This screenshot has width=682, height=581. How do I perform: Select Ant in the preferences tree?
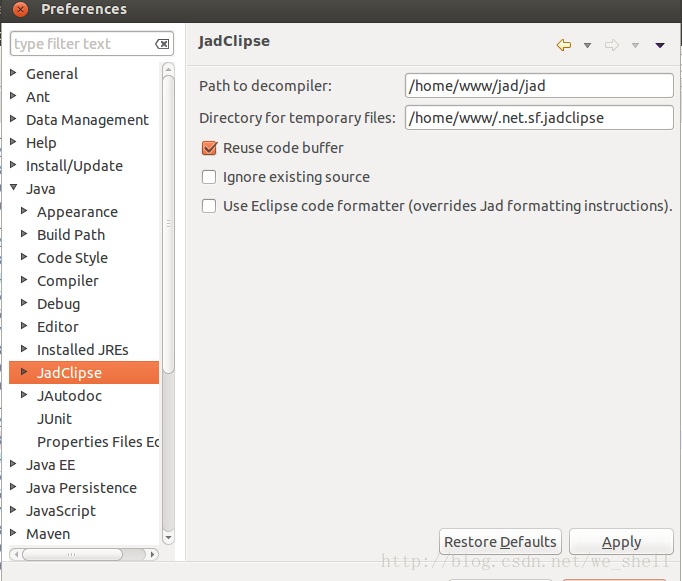(38, 97)
